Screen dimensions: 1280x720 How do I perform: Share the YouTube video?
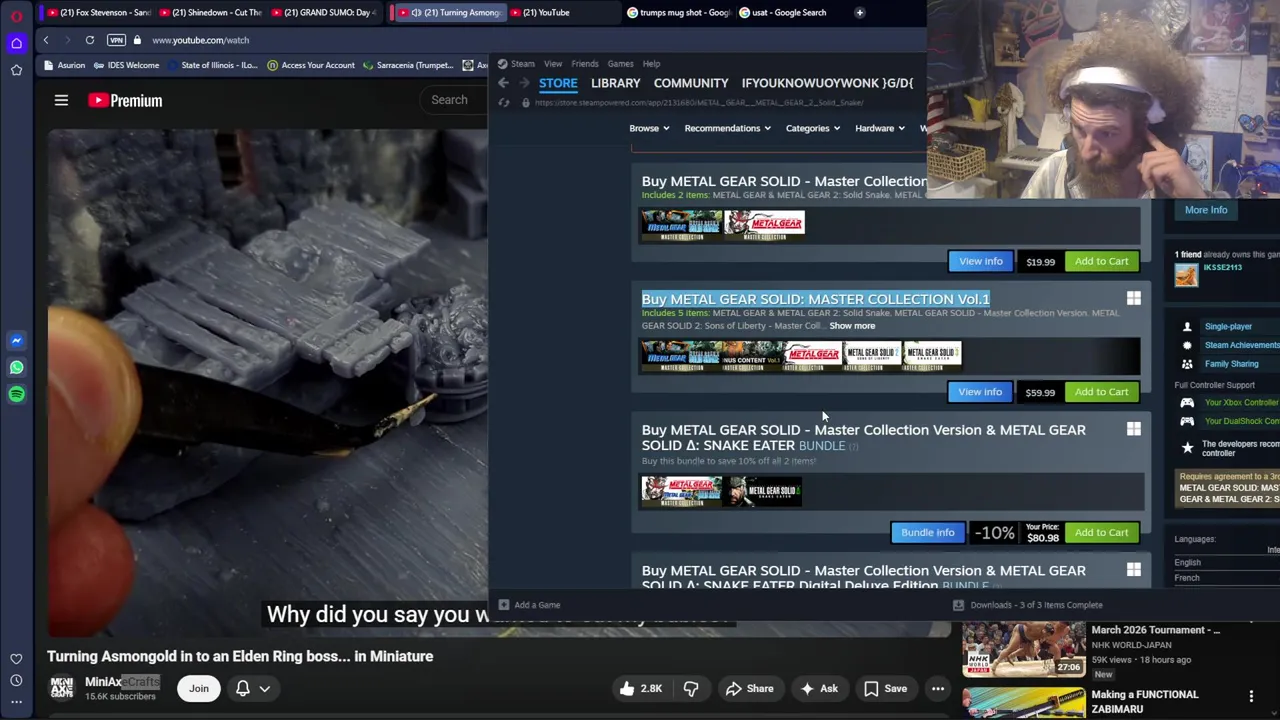point(749,688)
